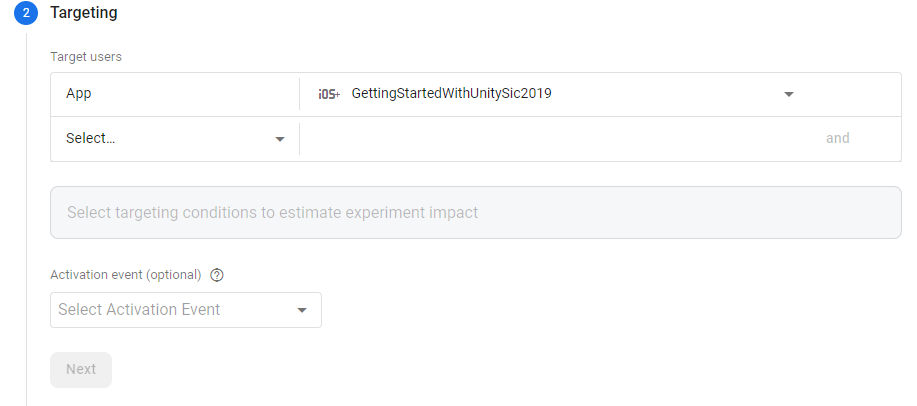Click the experiment impact estimate box
Image resolution: width=917 pixels, height=406 pixels.
pyautogui.click(x=475, y=212)
